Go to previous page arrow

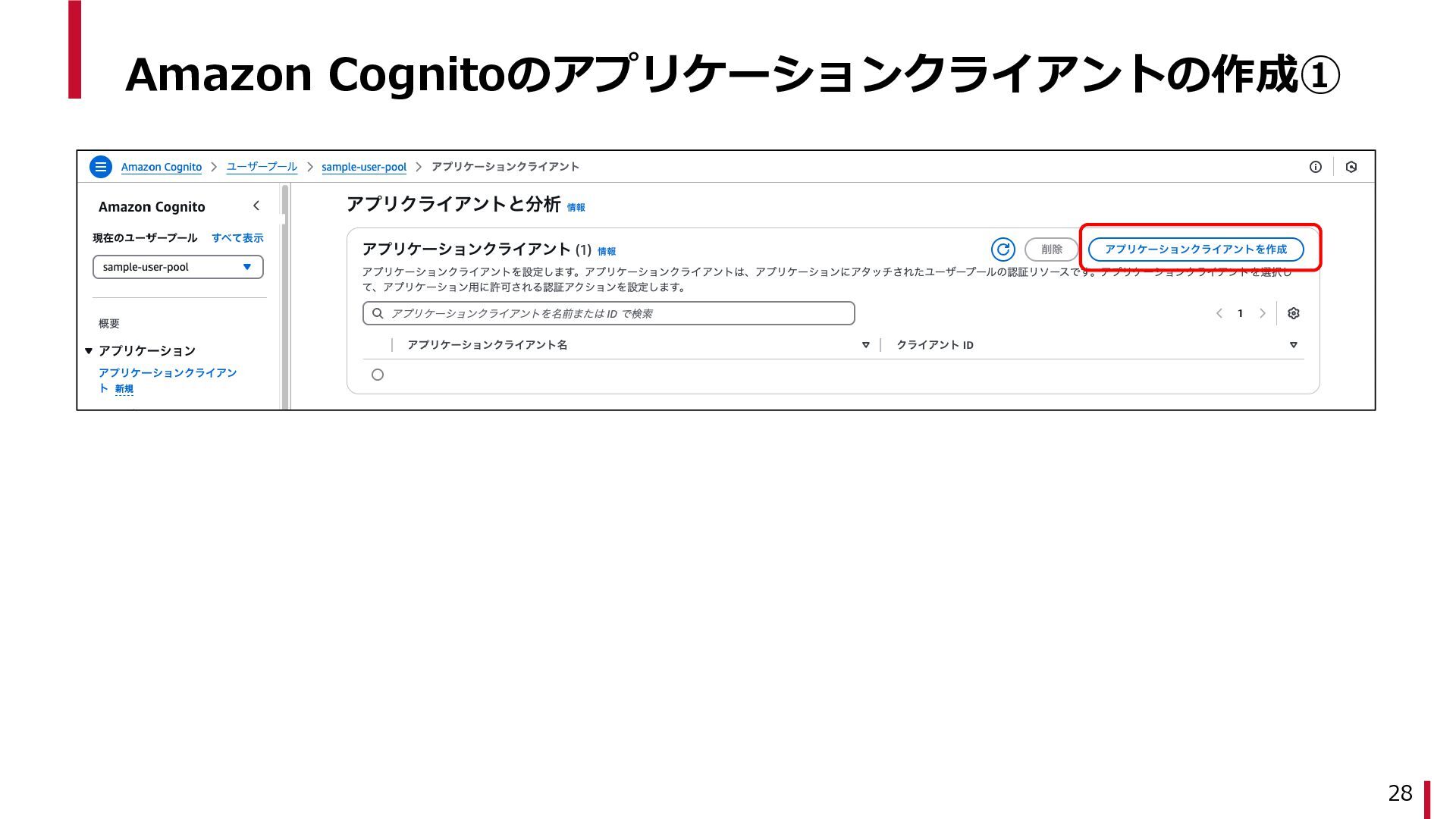[x=1219, y=313]
